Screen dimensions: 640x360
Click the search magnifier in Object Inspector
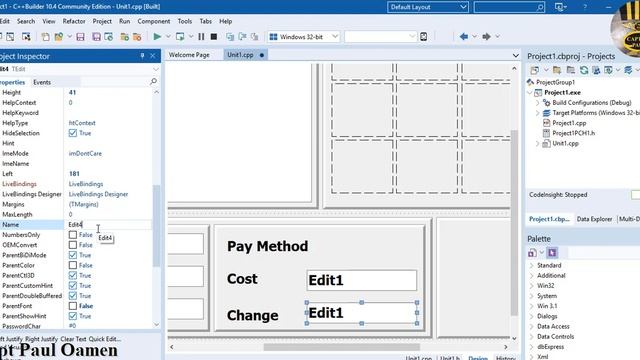(153, 82)
